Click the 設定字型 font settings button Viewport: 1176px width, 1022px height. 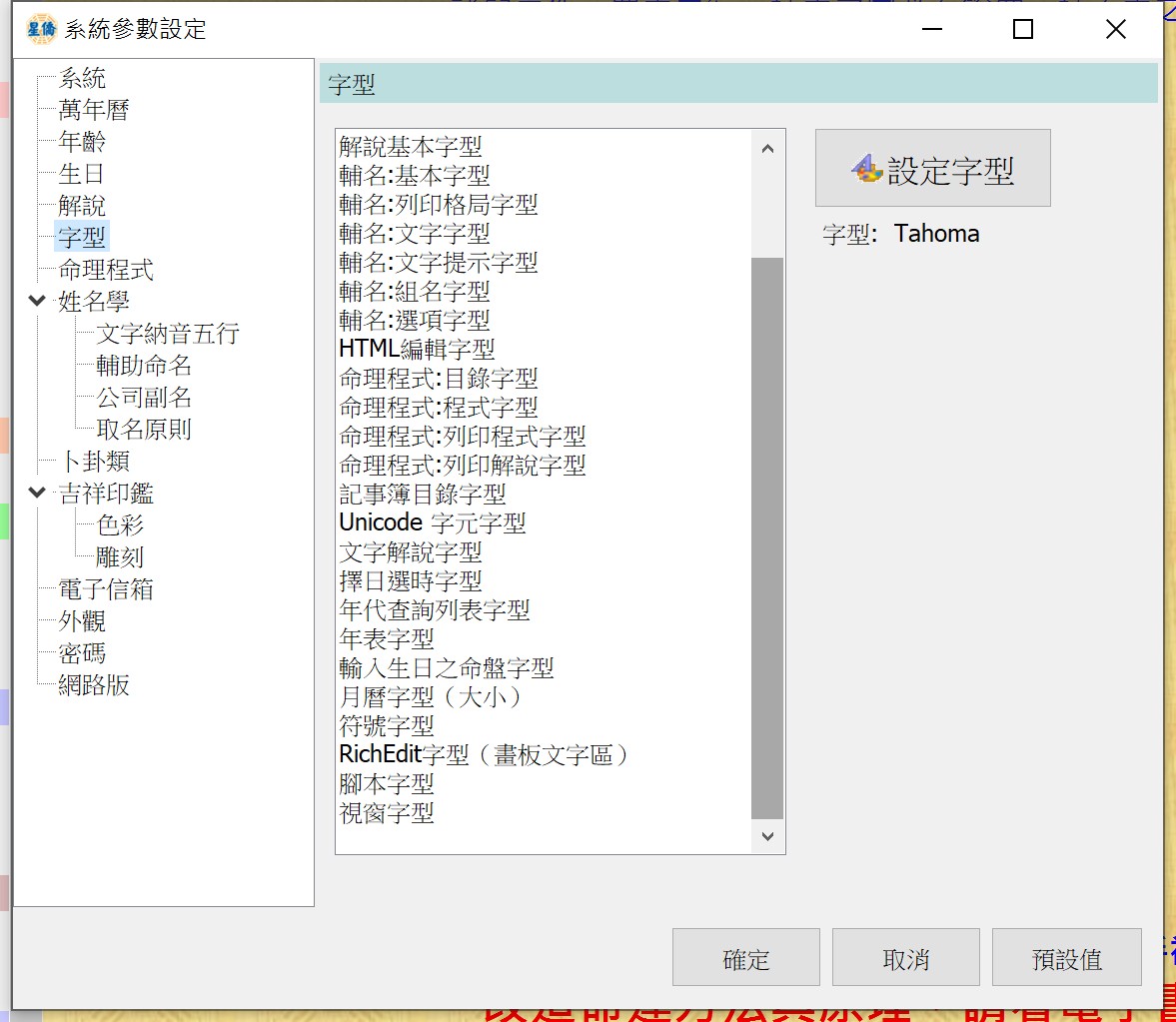[932, 169]
